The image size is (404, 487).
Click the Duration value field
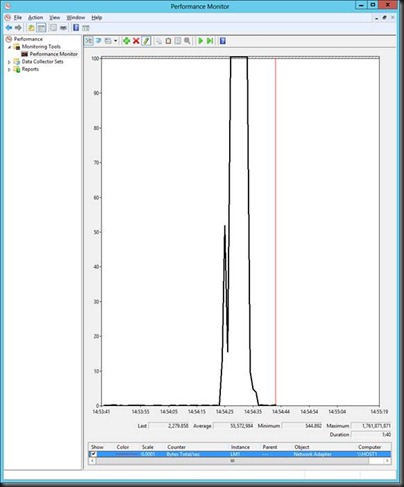coord(371,434)
